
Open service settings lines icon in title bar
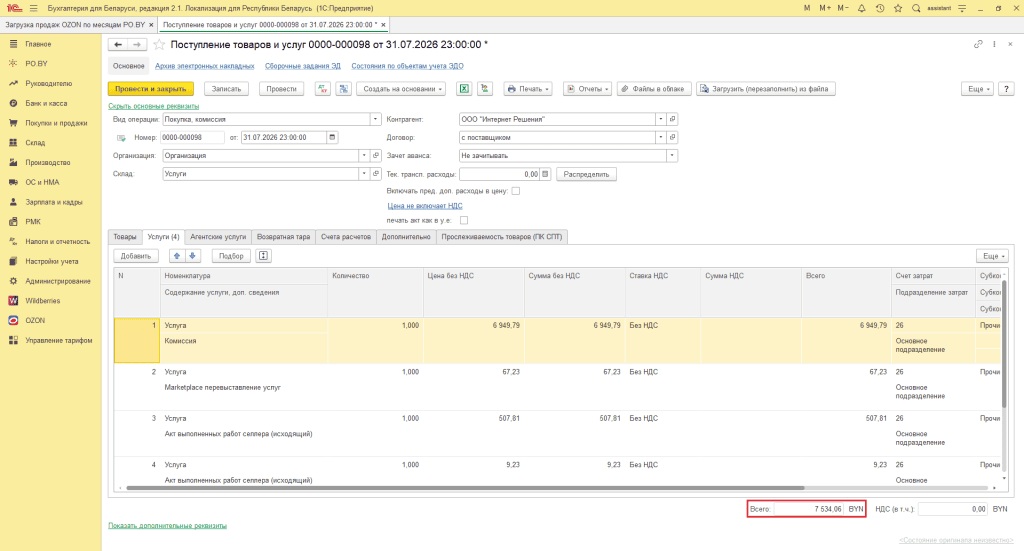pos(962,8)
